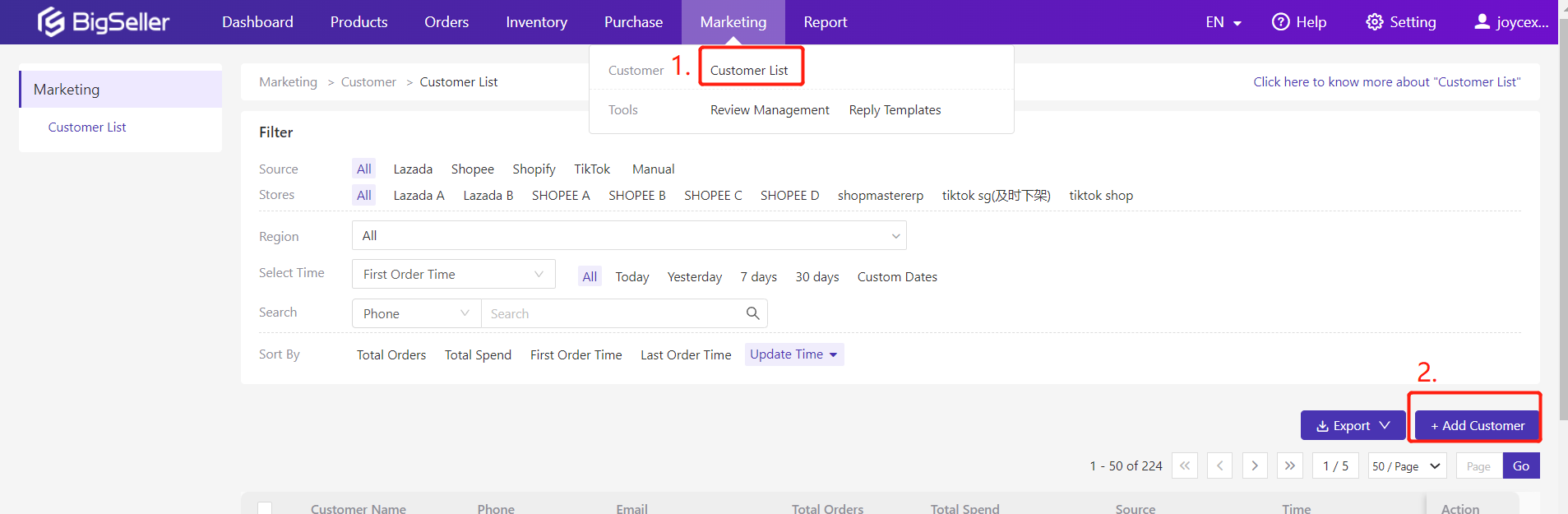The width and height of the screenshot is (1568, 514).
Task: Filter source by Shopee
Action: [473, 169]
